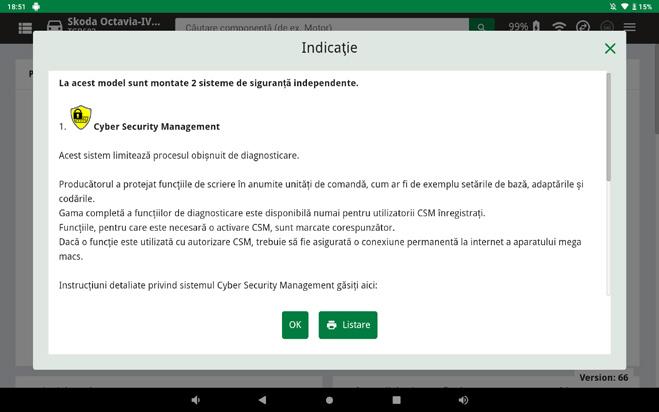Screen dimensions: 659x412
Task: Click the muted notifications bell icon
Action: pos(613,6)
